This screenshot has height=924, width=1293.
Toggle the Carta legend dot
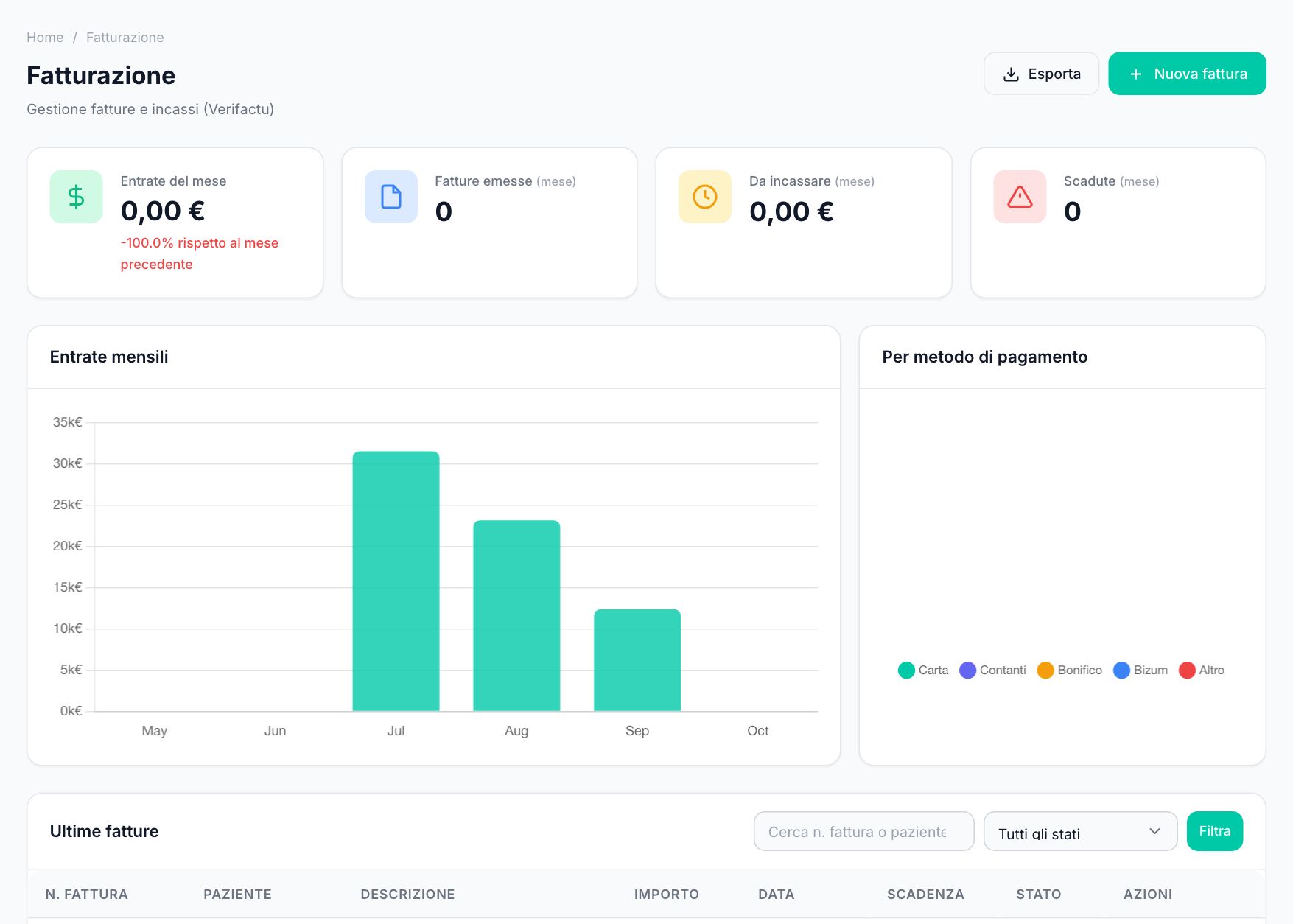(906, 671)
